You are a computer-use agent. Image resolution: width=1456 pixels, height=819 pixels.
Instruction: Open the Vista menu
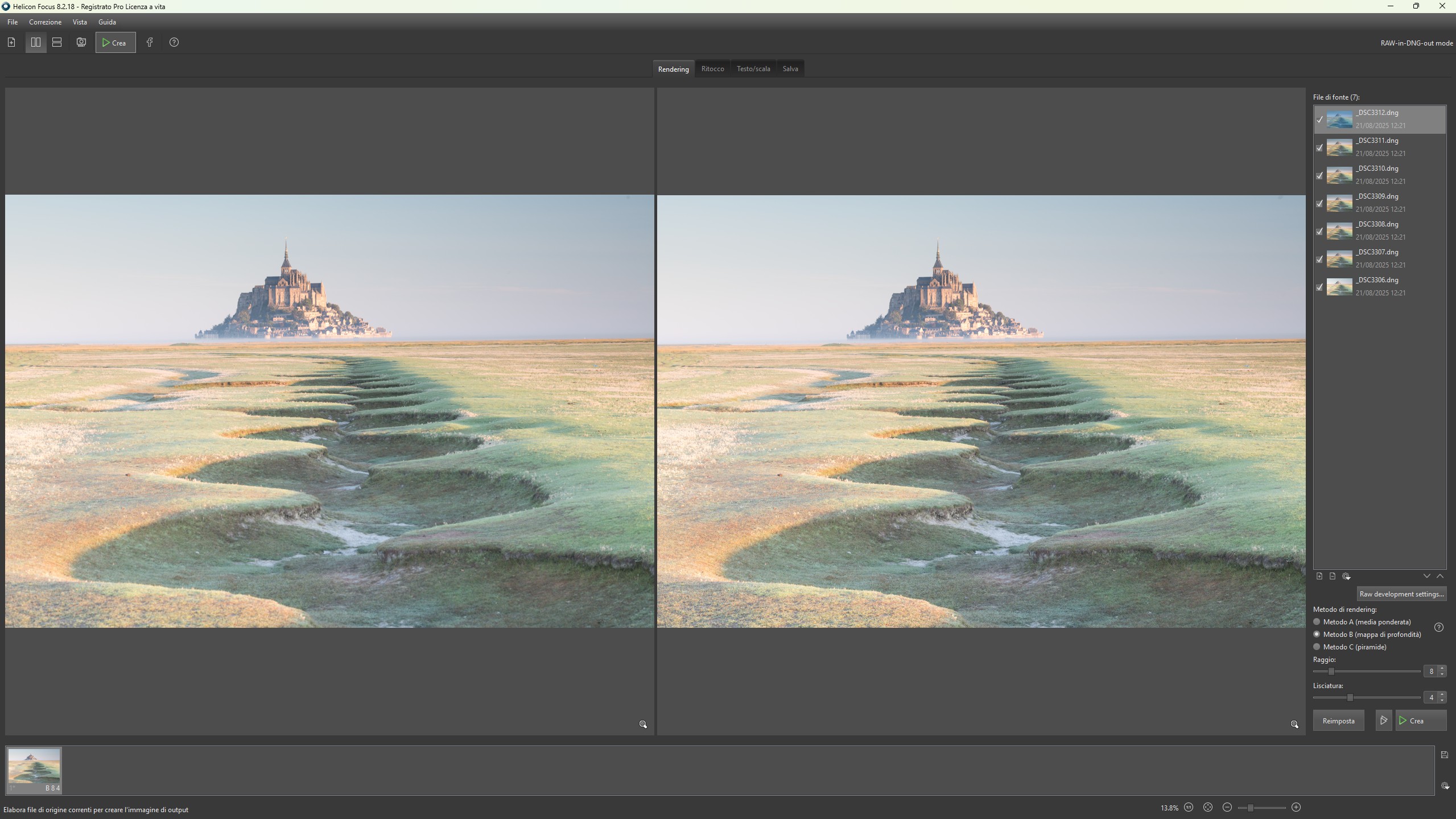[80, 22]
